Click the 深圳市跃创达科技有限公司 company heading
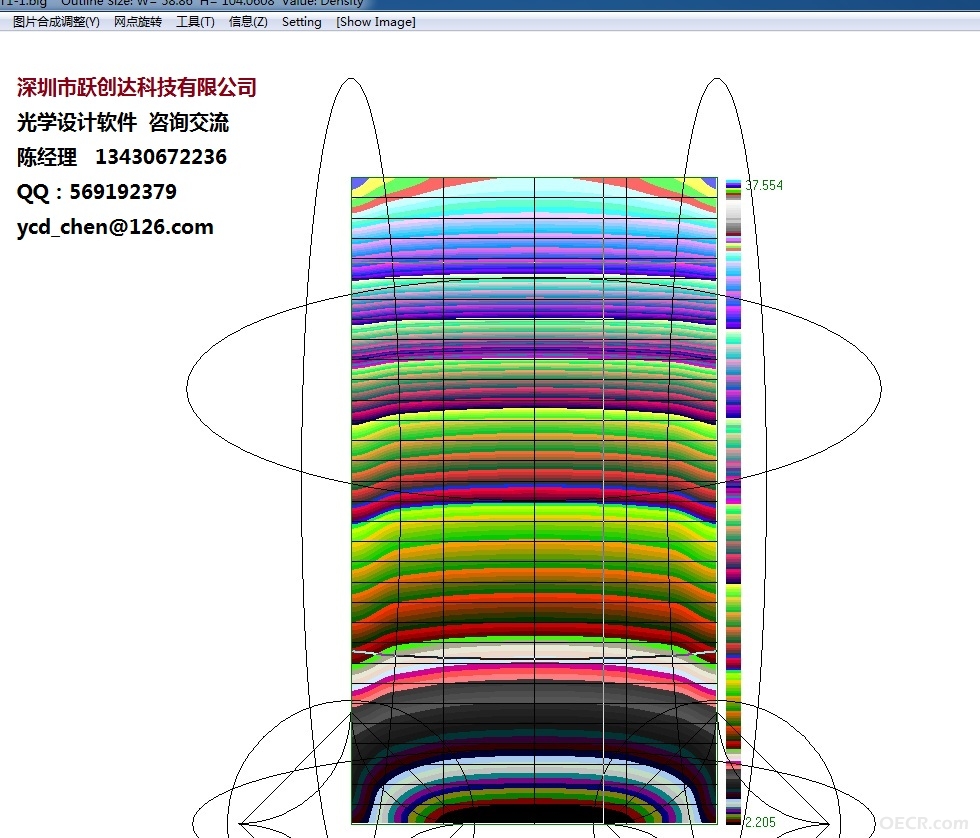980x838 pixels. click(136, 87)
